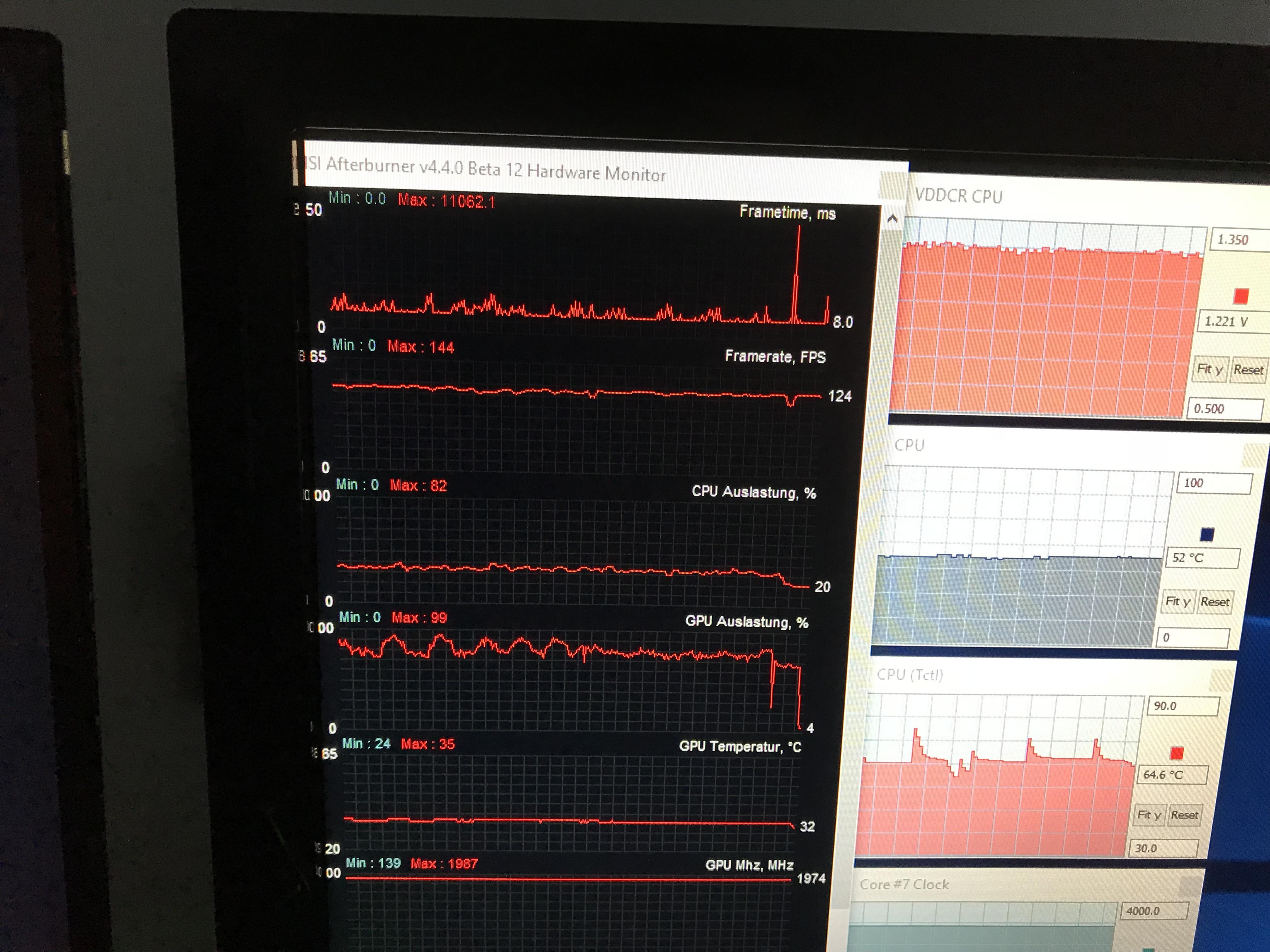1270x952 pixels.
Task: Click the red color swatch for CPU (Tctl)
Action: click(x=1176, y=753)
